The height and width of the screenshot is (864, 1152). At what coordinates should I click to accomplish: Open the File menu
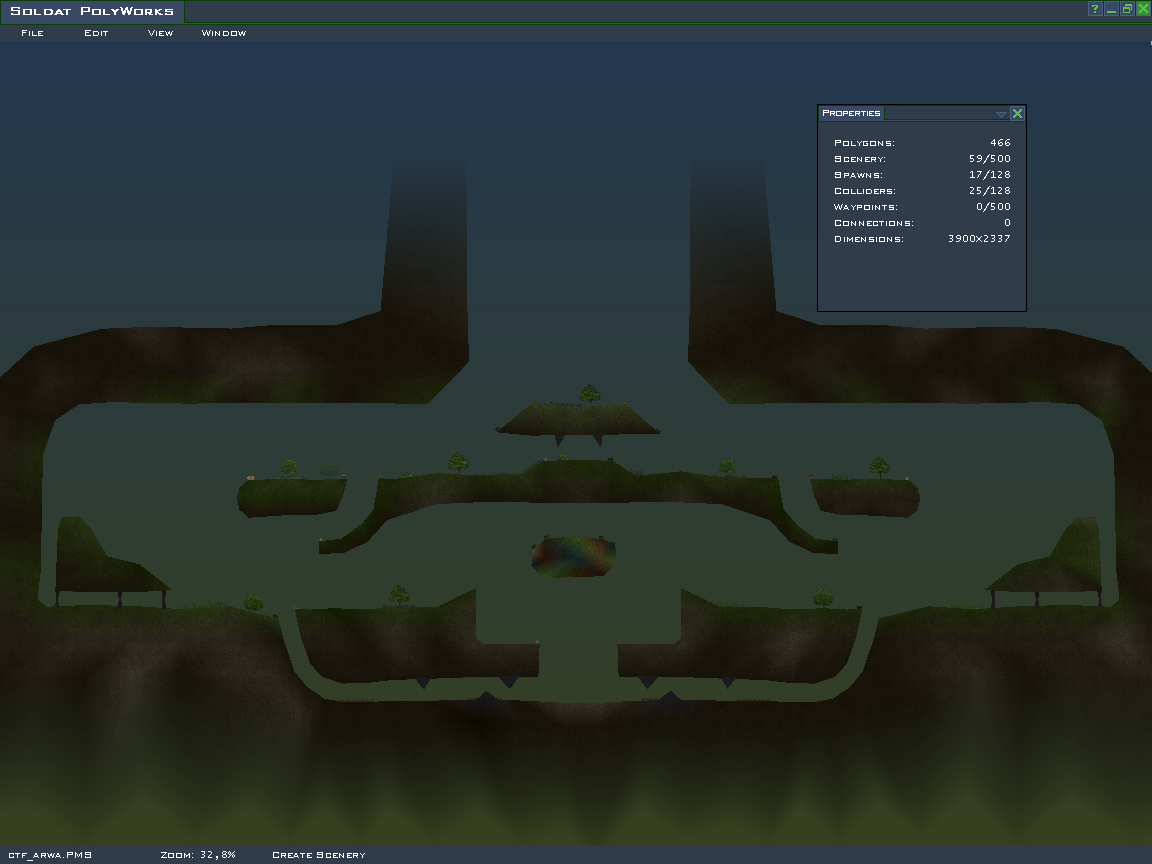coord(32,33)
